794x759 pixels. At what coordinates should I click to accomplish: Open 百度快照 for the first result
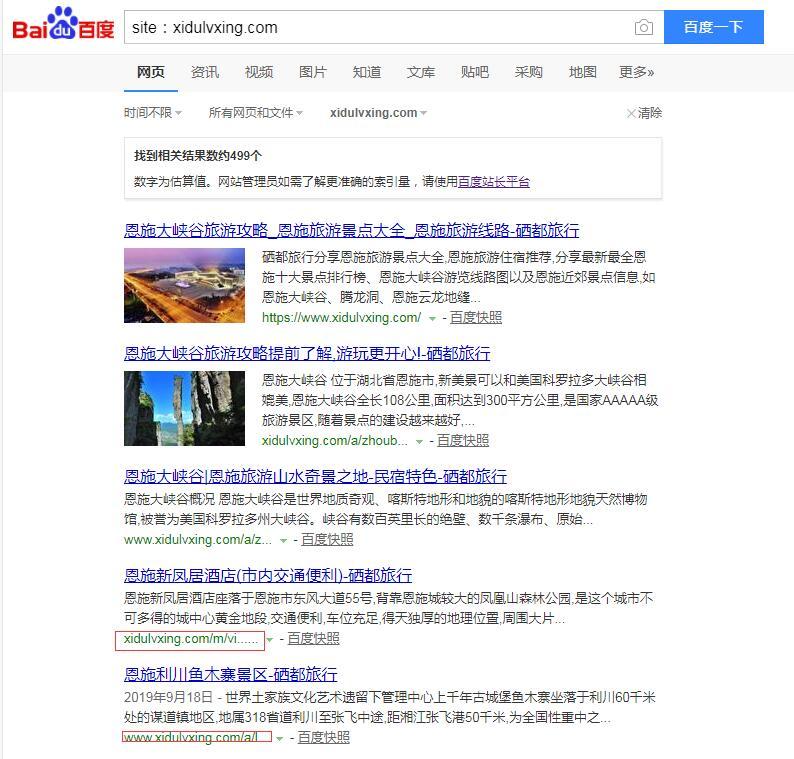(476, 317)
